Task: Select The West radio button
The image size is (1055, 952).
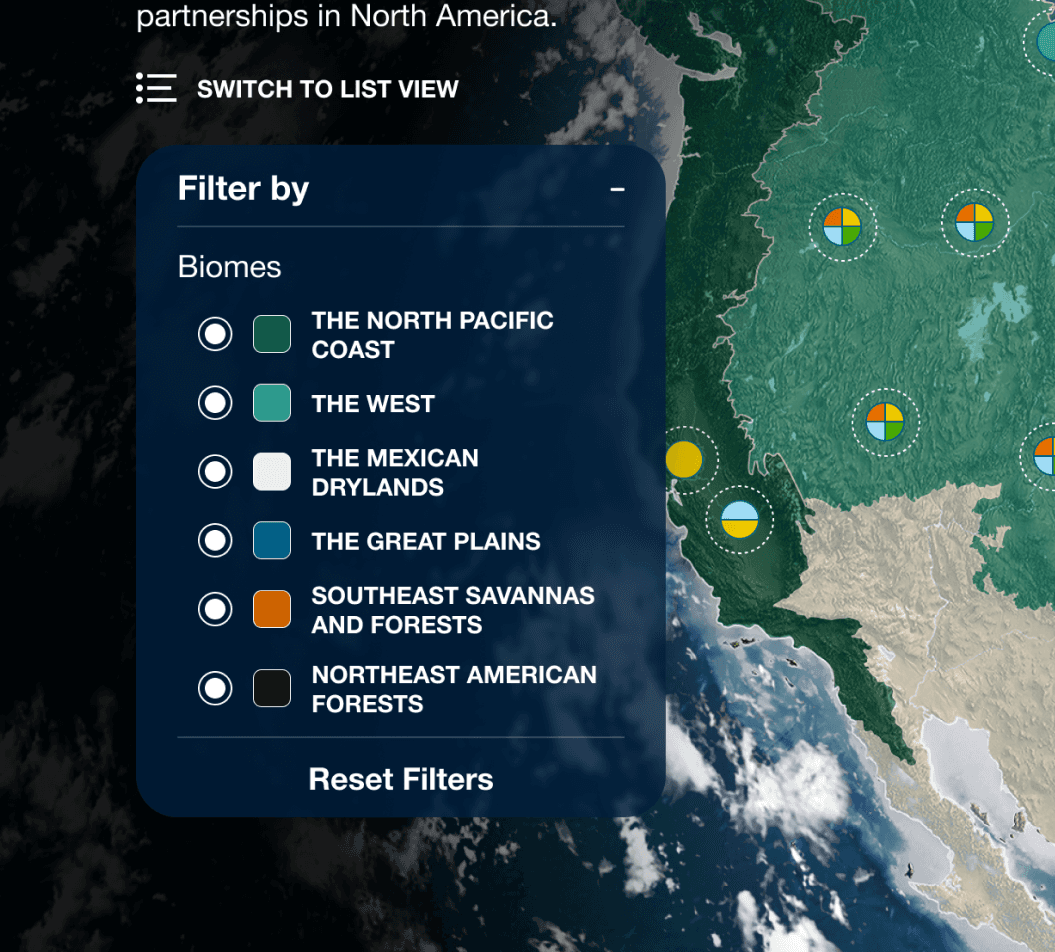Action: 214,403
